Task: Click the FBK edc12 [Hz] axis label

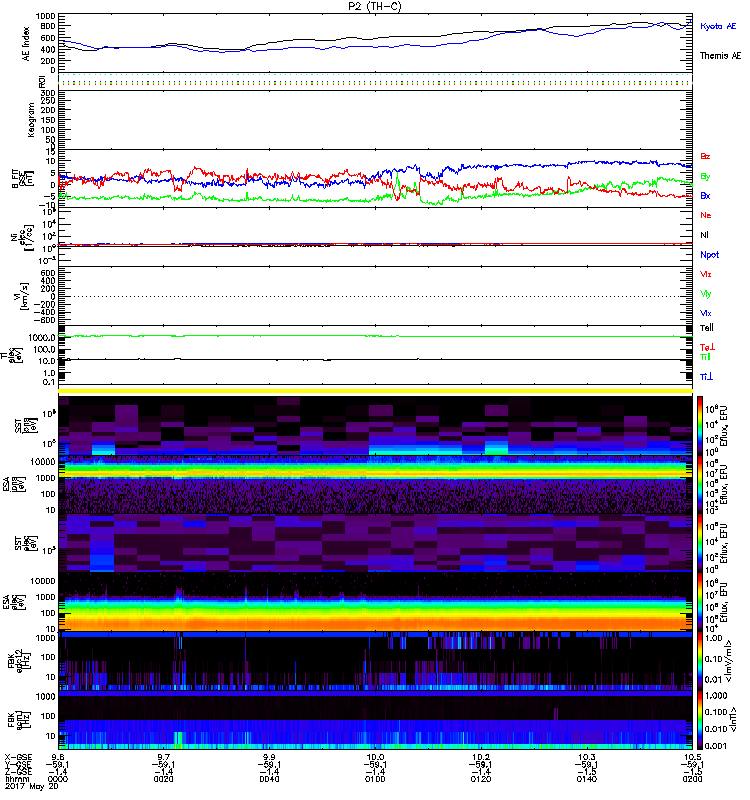Action: tap(18, 660)
